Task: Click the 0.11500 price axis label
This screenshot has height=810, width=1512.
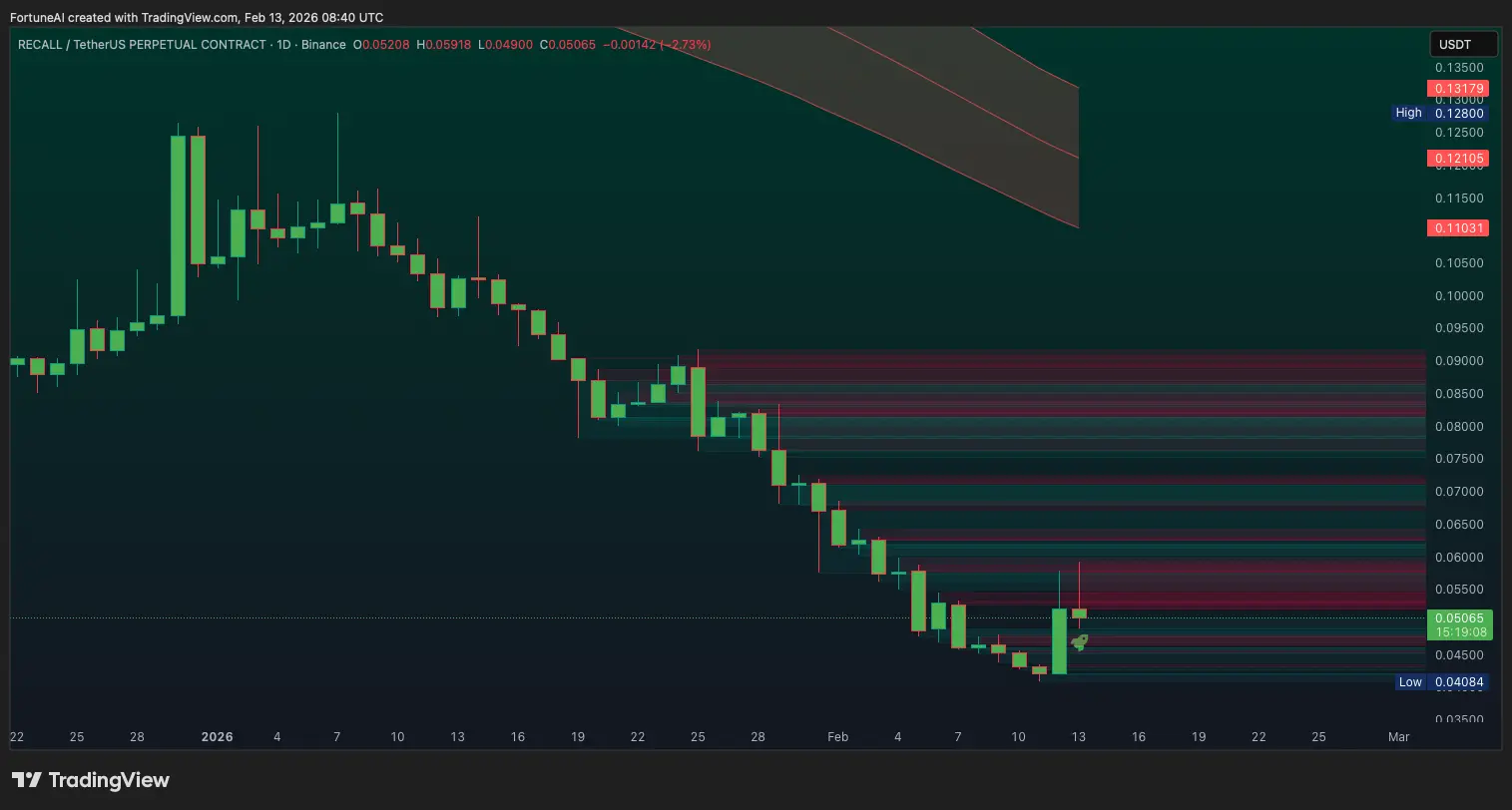Action: click(x=1459, y=199)
